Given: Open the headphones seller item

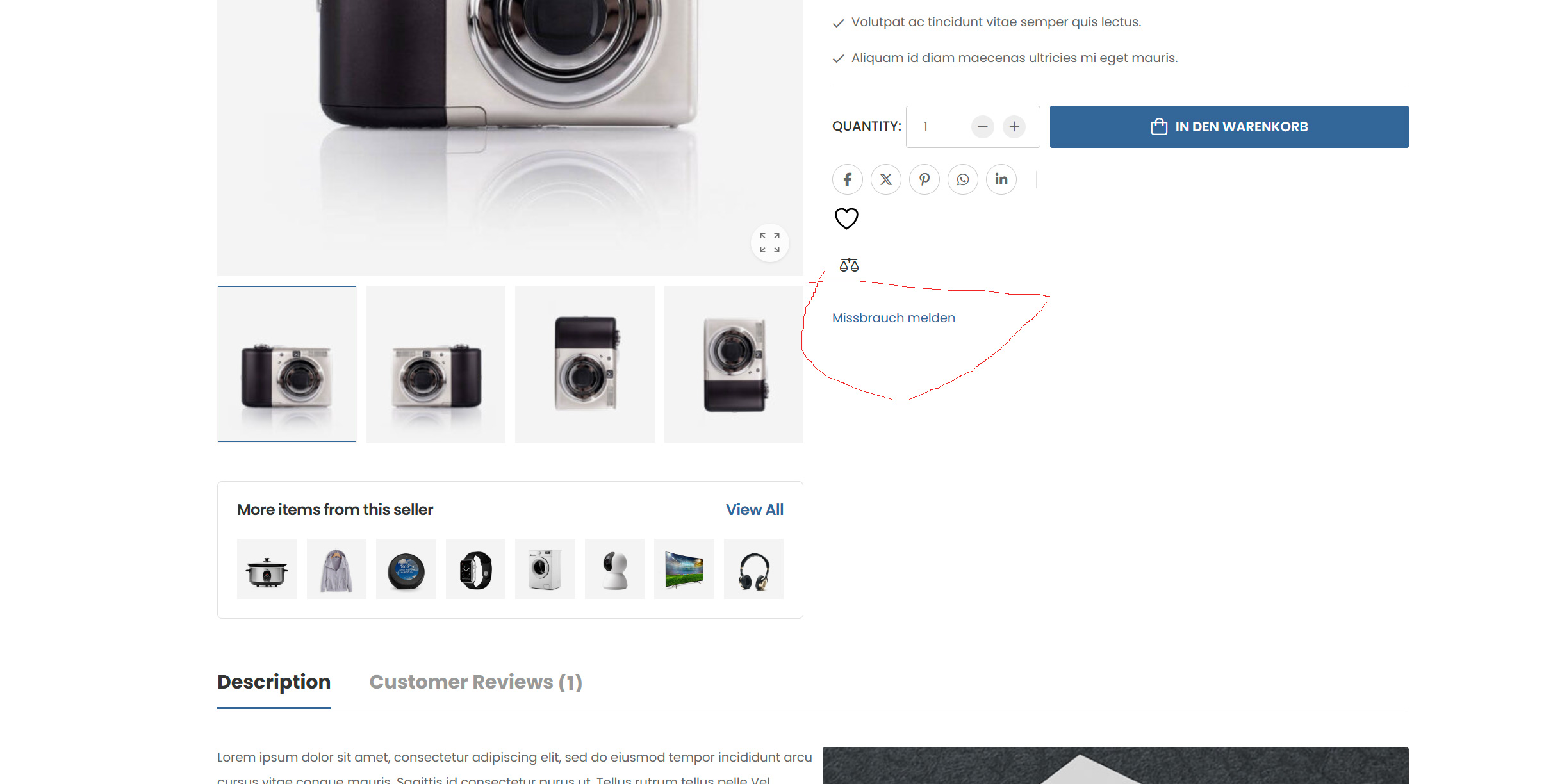Looking at the screenshot, I should coord(753,569).
